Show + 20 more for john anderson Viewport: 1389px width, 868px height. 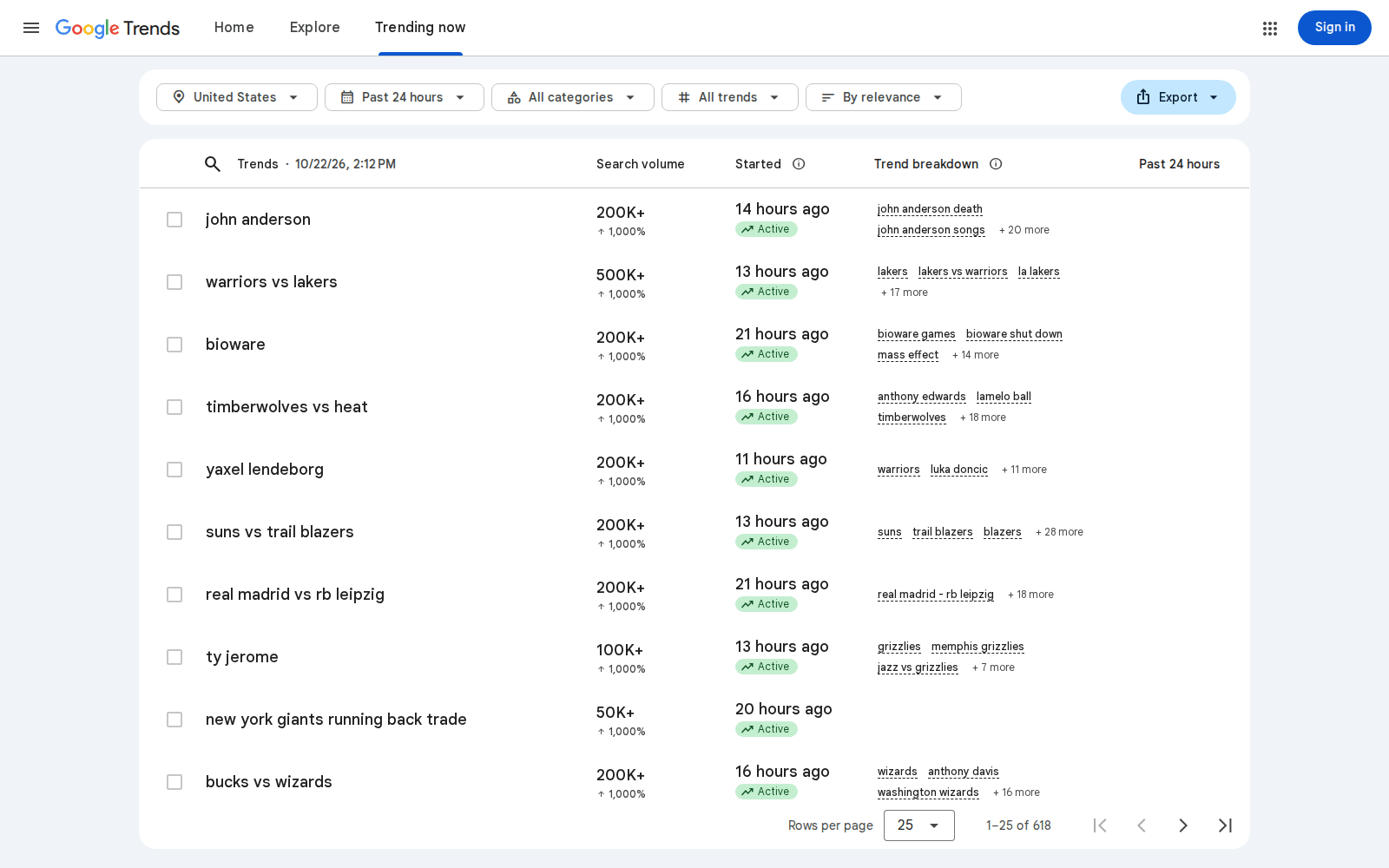(1024, 230)
